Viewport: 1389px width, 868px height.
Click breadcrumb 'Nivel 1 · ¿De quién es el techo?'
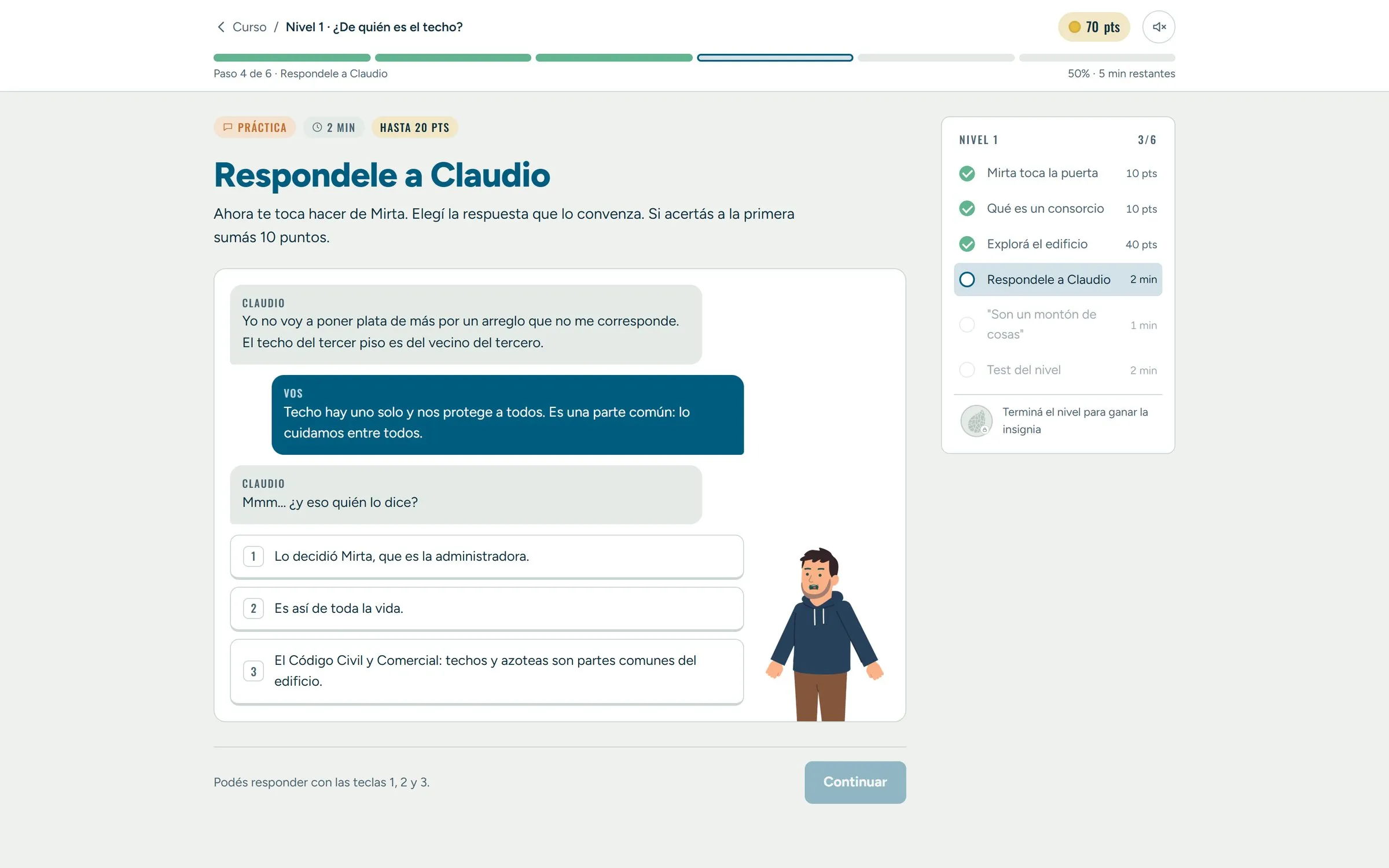(x=374, y=27)
